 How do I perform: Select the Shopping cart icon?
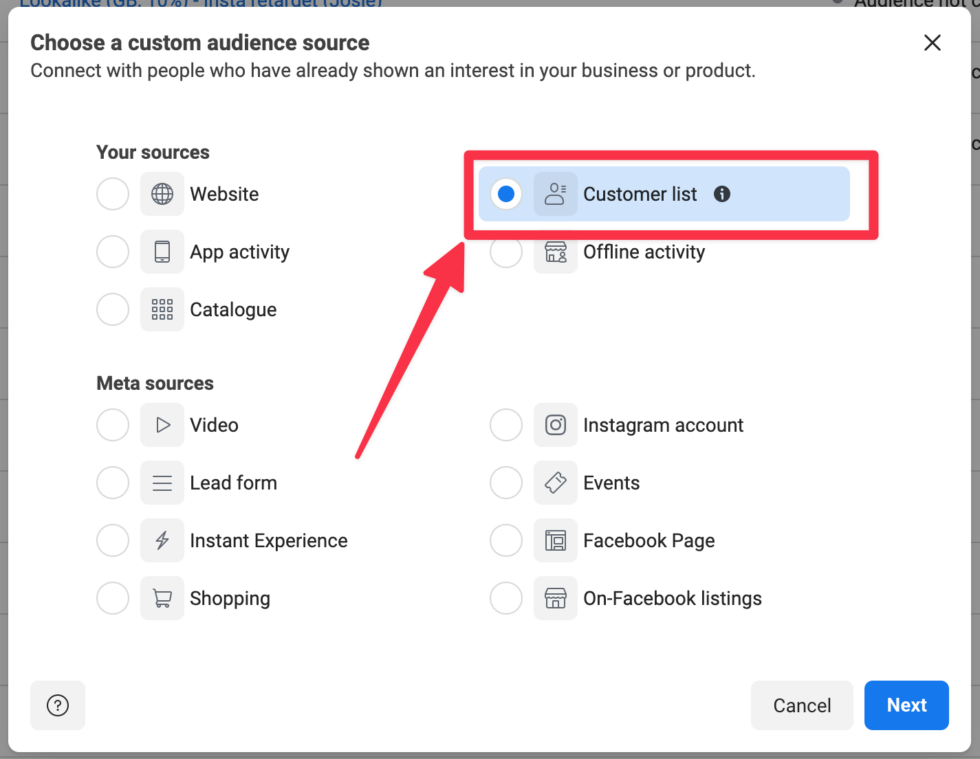pyautogui.click(x=161, y=598)
